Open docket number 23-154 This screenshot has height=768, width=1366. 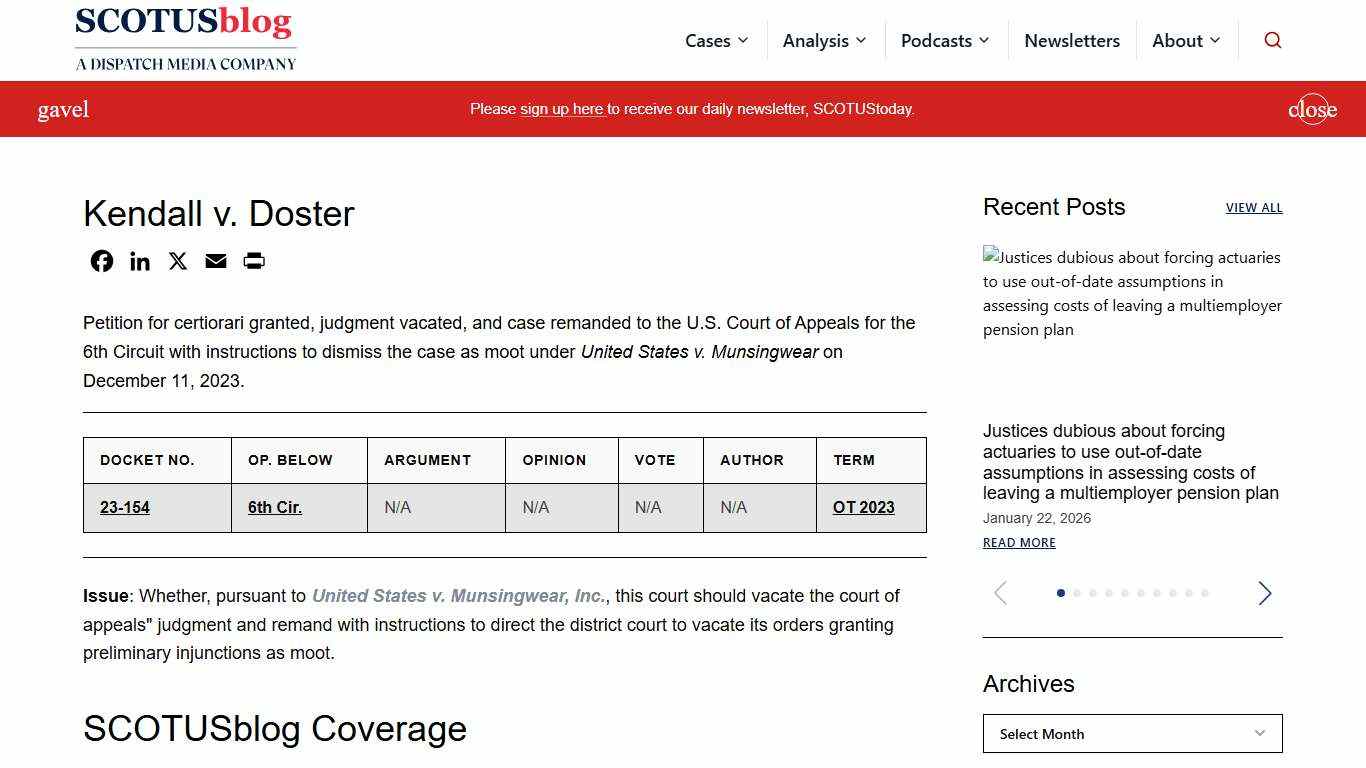point(125,507)
